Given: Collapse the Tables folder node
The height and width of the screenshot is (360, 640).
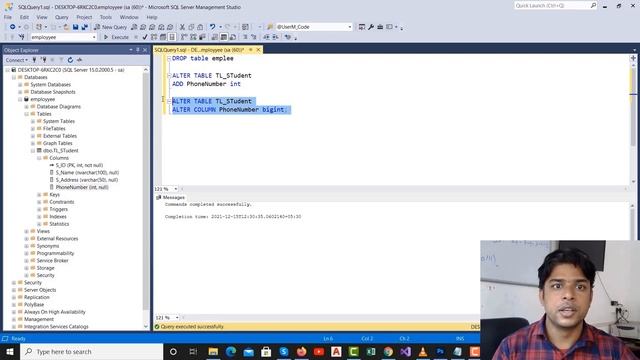Looking at the screenshot, I should (27, 114).
